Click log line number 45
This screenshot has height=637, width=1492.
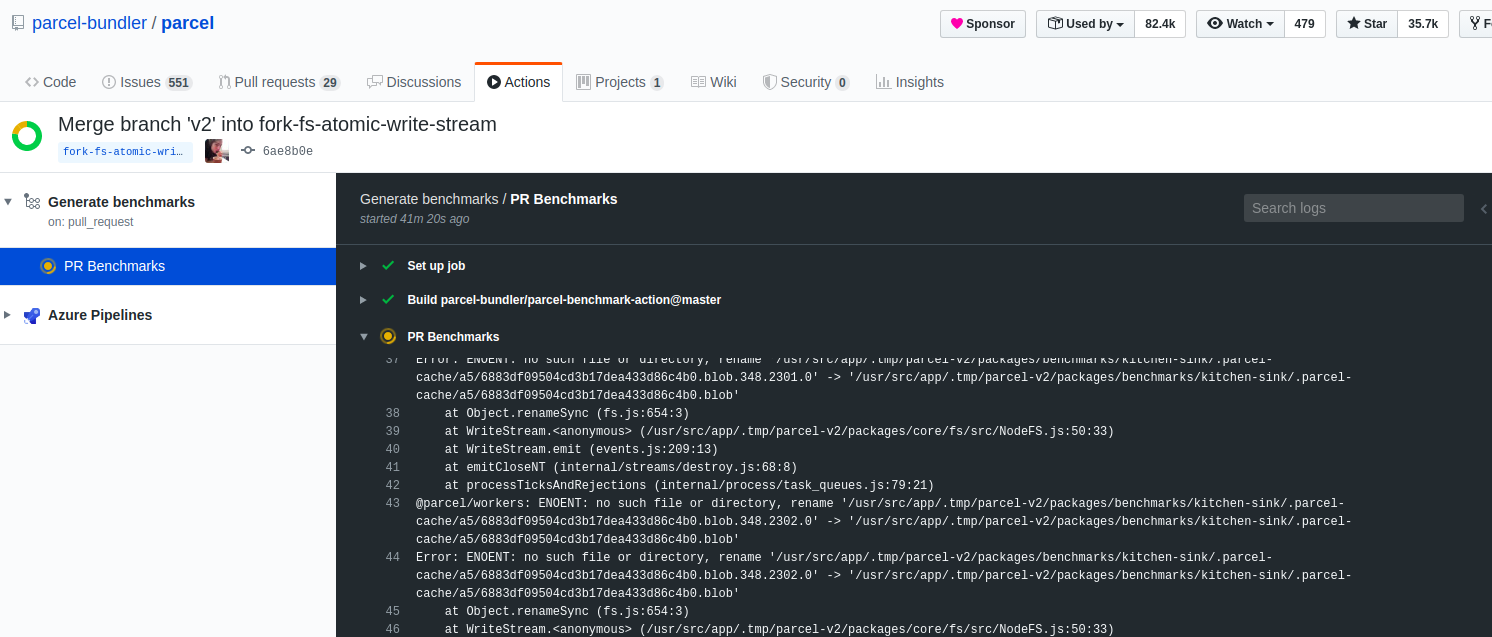click(392, 612)
